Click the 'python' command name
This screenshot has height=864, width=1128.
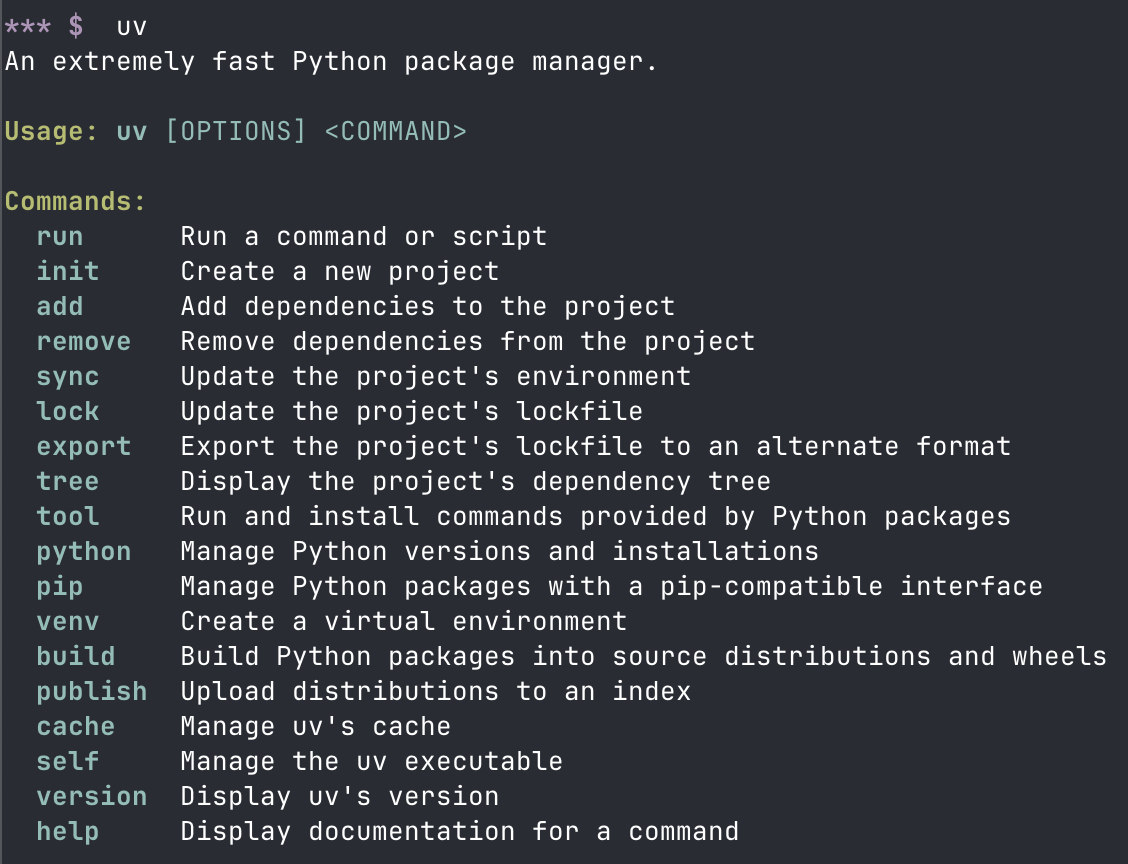pos(83,552)
